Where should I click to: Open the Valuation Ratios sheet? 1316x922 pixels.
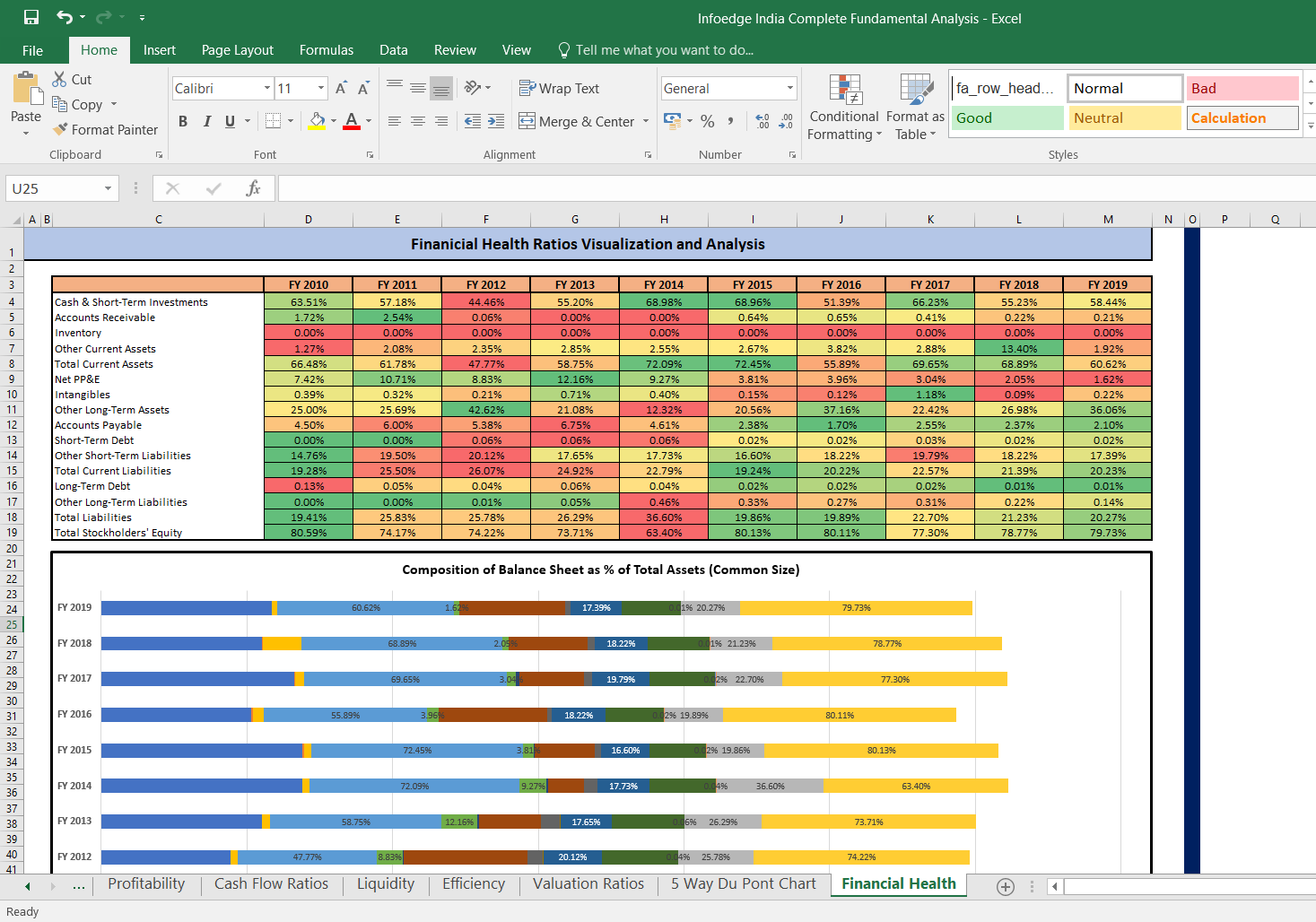pyautogui.click(x=588, y=883)
